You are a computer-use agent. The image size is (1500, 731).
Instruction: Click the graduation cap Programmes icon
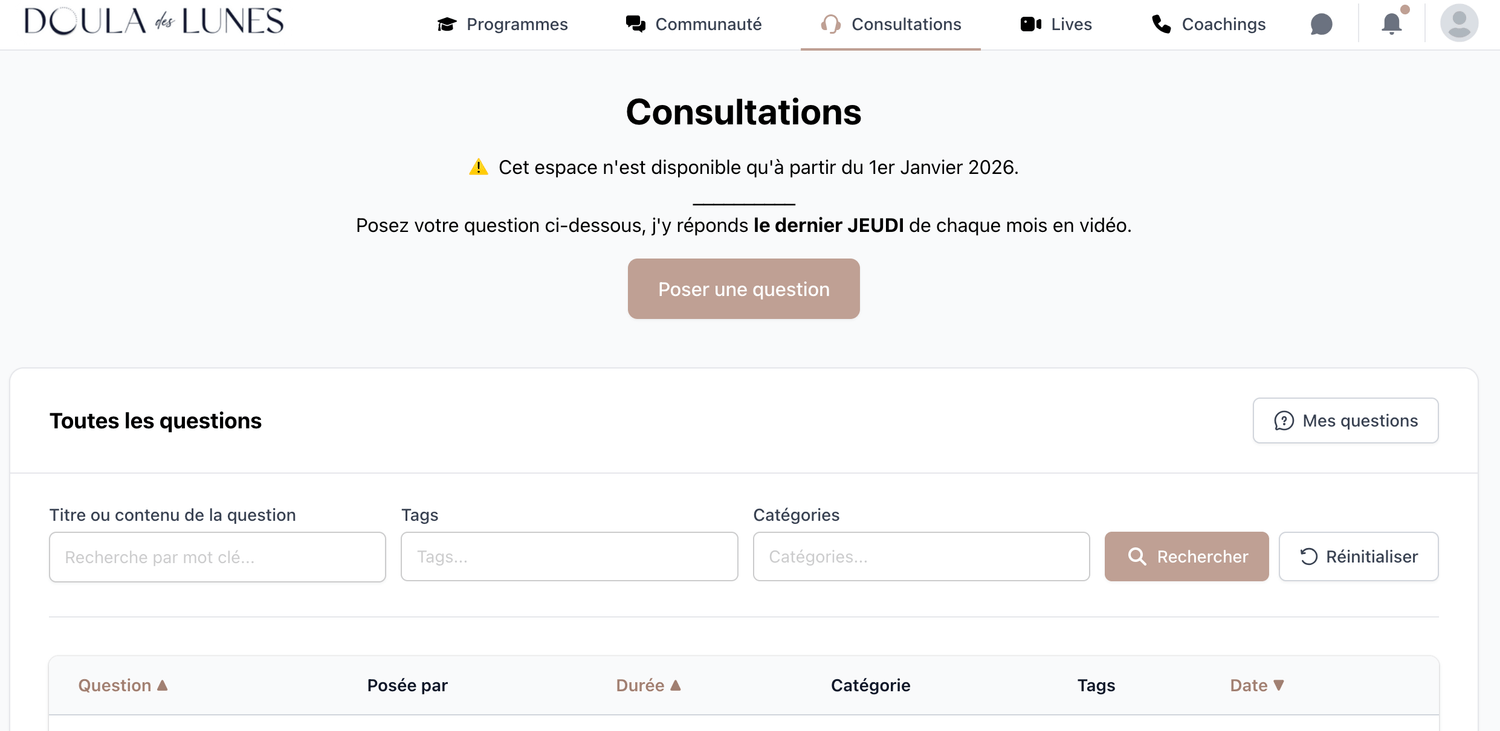(447, 24)
